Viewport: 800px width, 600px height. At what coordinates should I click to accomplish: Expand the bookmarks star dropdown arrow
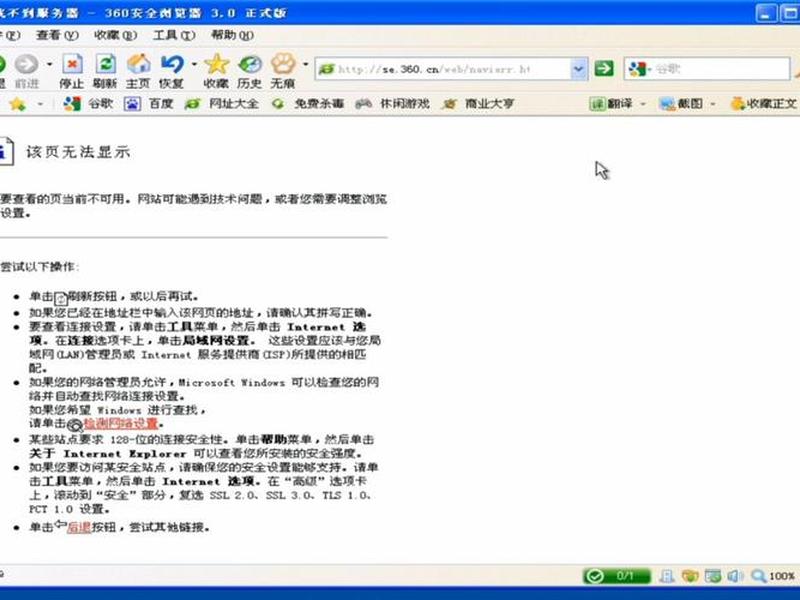[40, 105]
